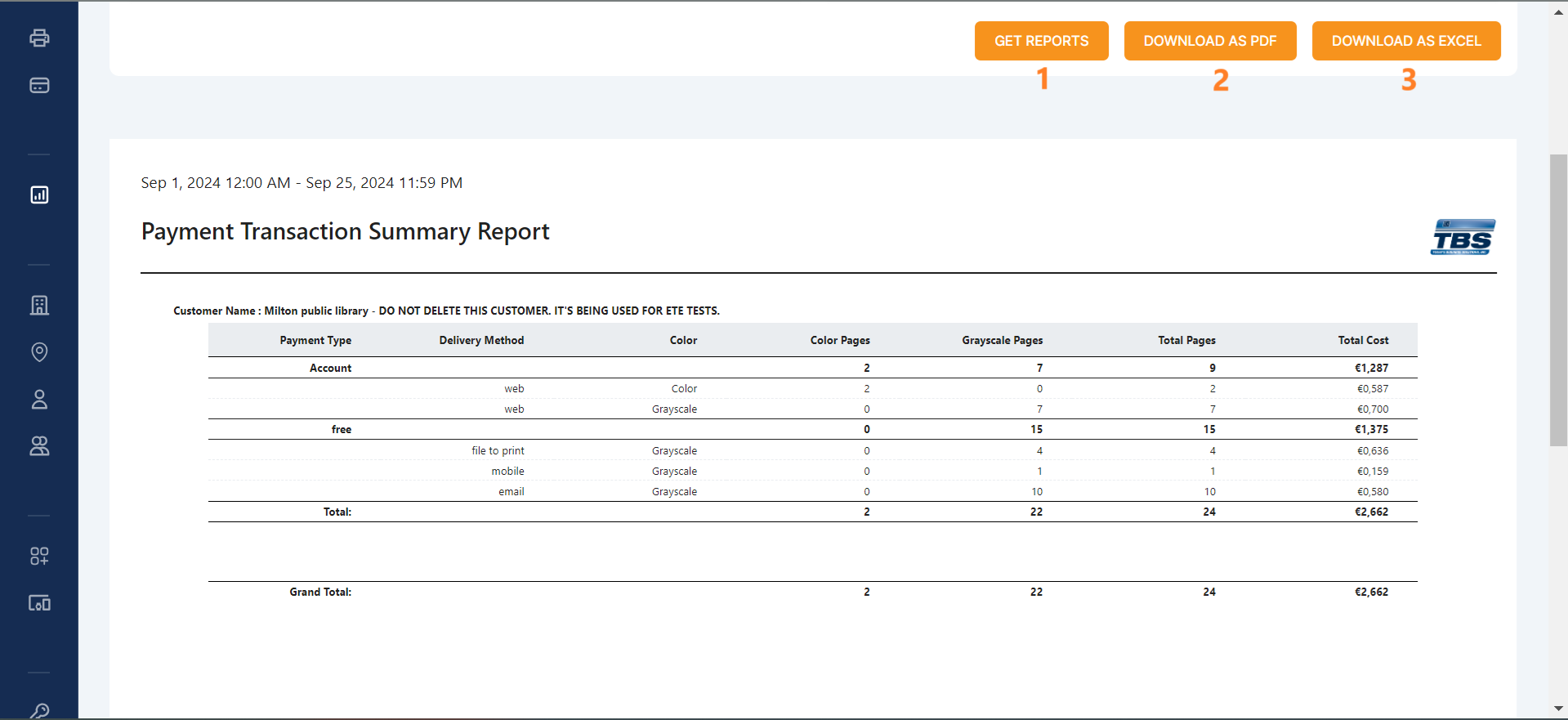Click the devices icon in sidebar
Viewport: 1568px width, 720px height.
click(x=39, y=603)
